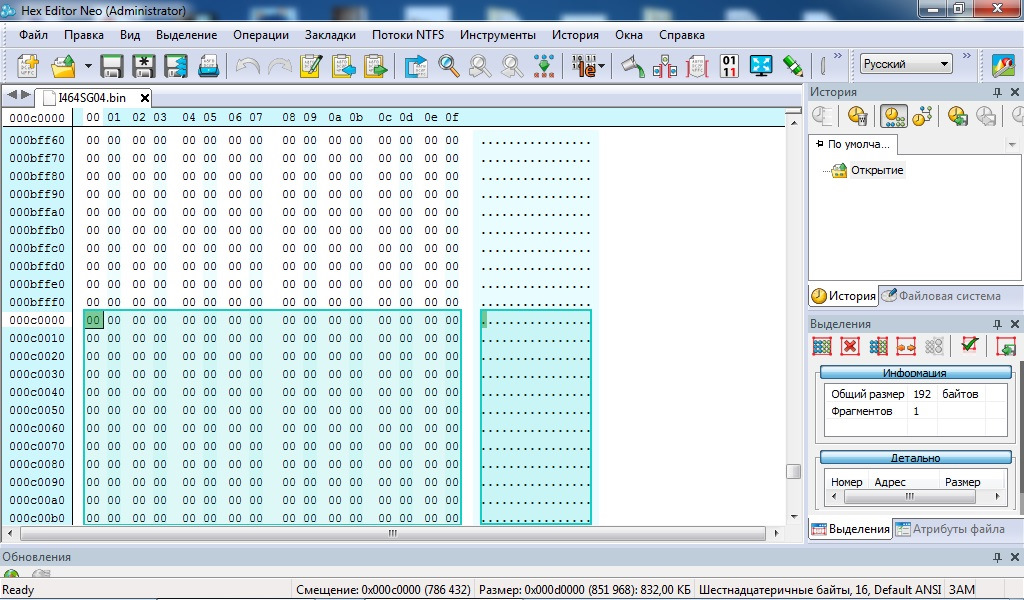Open the Закладки menu
This screenshot has height=600, width=1024.
(330, 35)
